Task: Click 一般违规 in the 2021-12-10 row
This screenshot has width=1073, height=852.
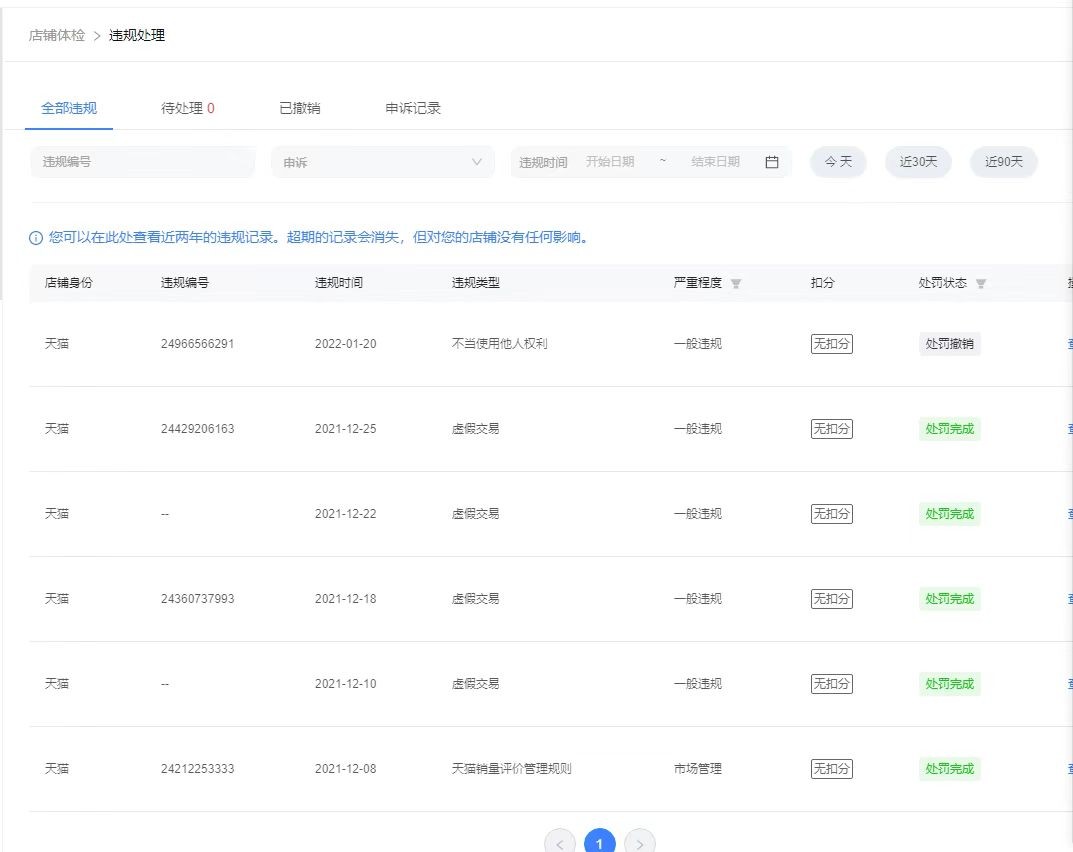Action: (698, 684)
